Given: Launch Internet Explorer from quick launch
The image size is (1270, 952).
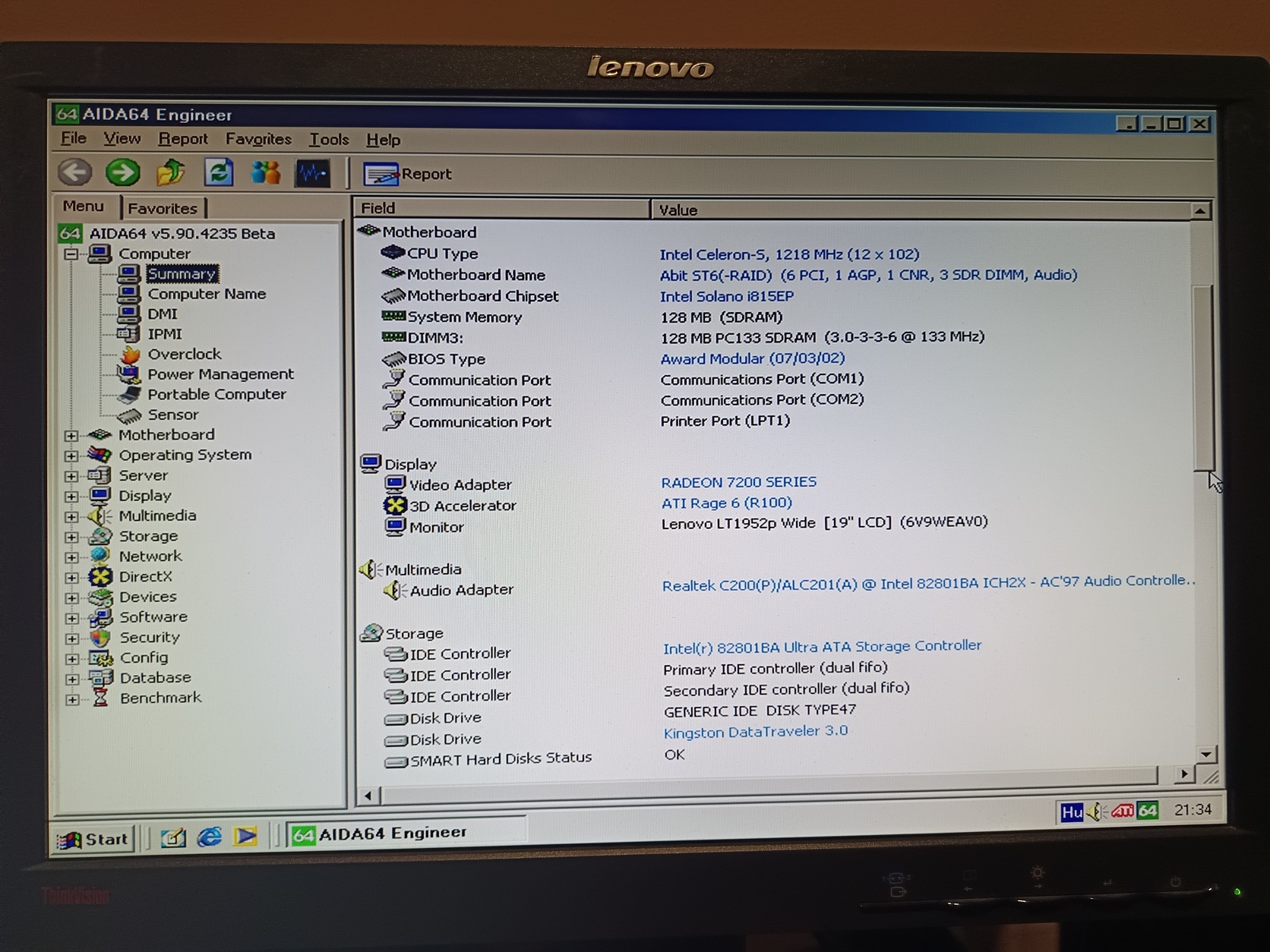Looking at the screenshot, I should tap(210, 837).
